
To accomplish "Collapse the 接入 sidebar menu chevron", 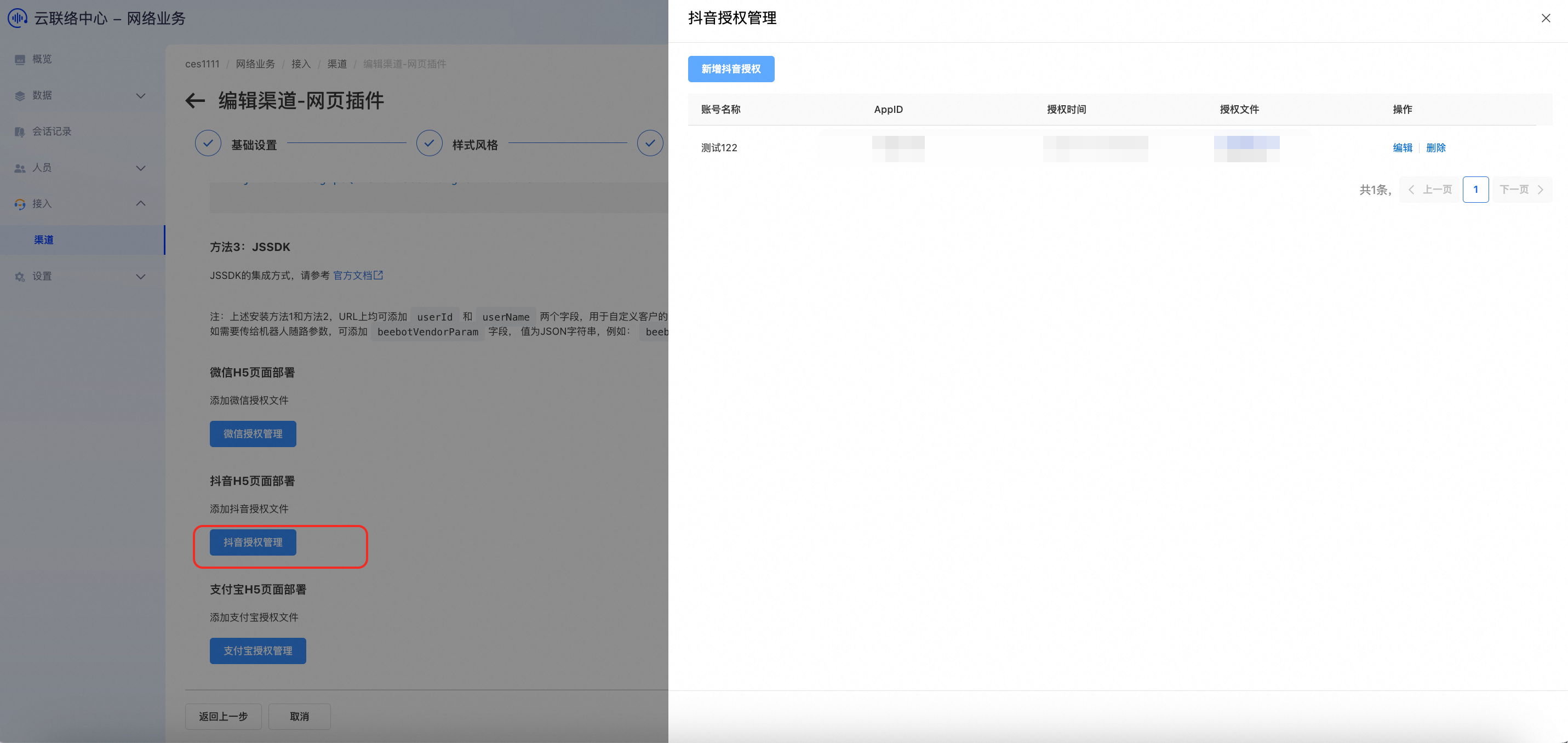I will (x=141, y=203).
